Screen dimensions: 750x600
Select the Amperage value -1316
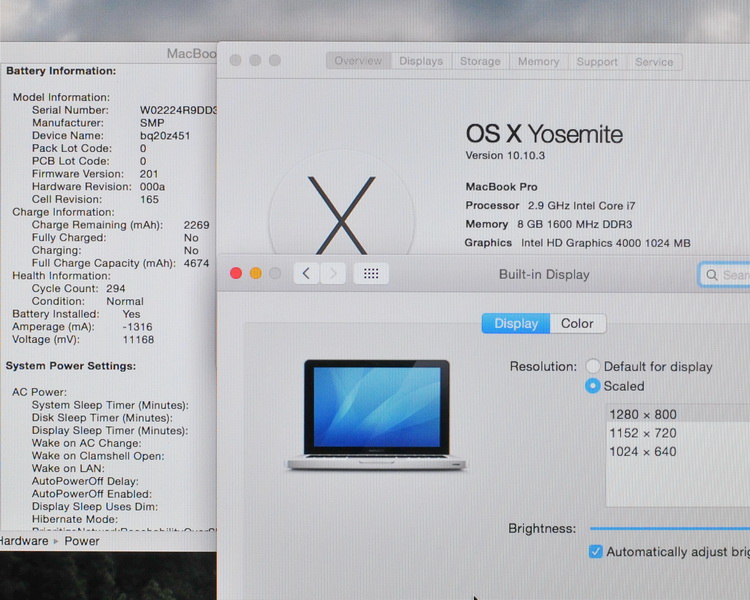point(137,327)
